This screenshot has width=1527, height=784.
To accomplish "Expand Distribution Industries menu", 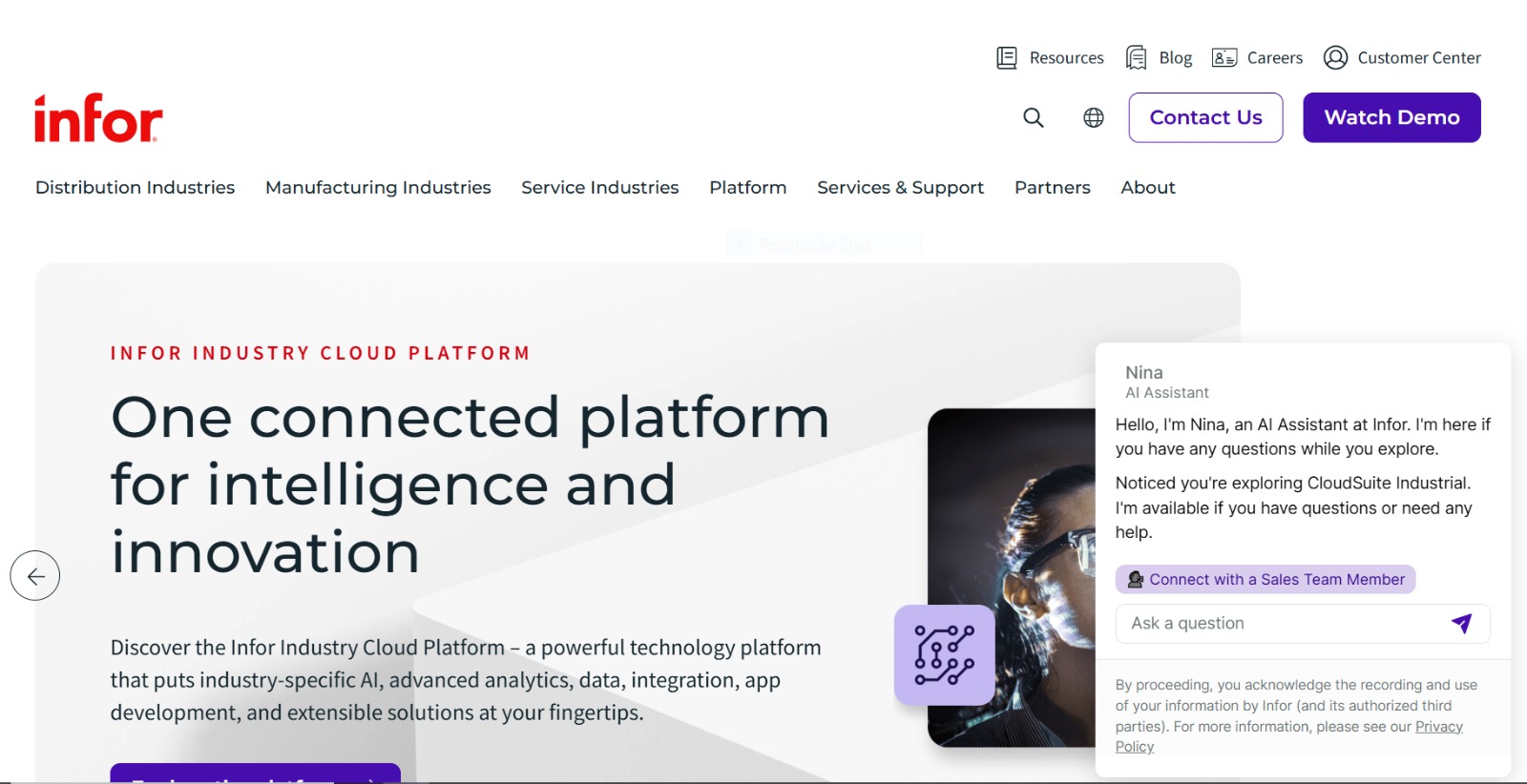I will point(136,188).
